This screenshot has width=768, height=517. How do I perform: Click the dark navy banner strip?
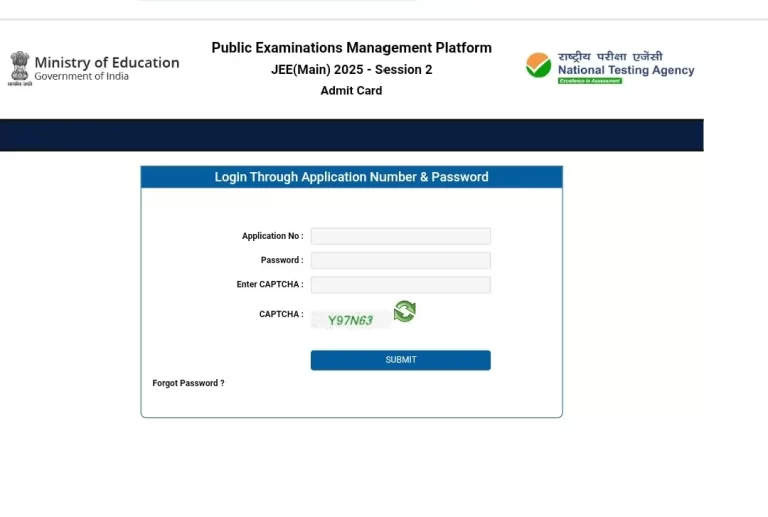tap(351, 135)
